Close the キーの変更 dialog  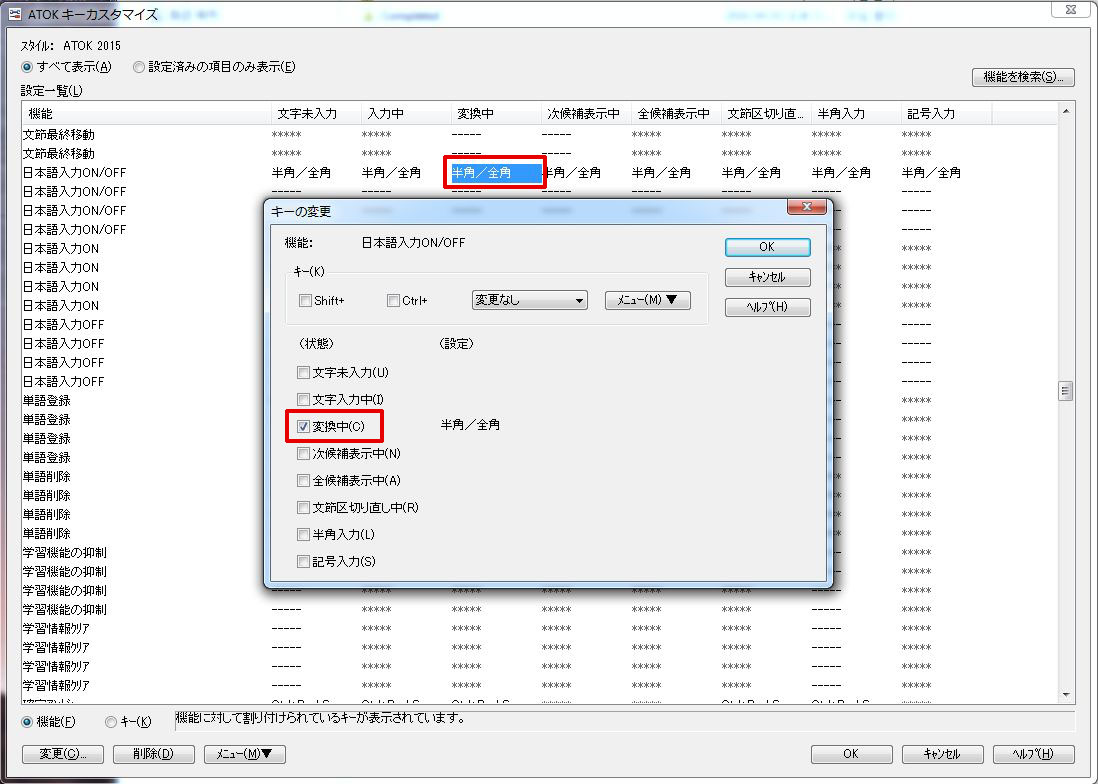(807, 206)
